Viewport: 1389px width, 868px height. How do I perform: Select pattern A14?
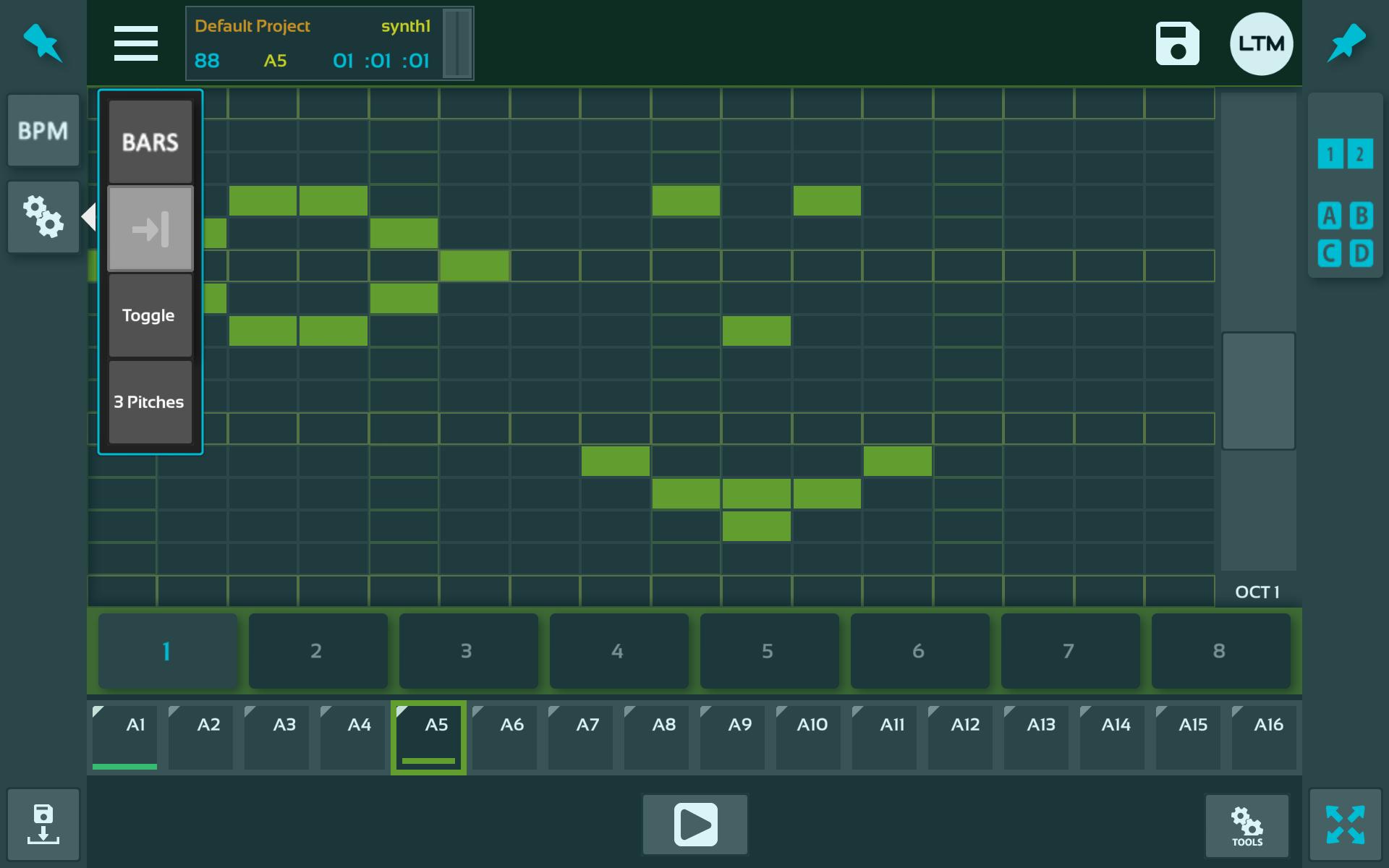point(1112,737)
